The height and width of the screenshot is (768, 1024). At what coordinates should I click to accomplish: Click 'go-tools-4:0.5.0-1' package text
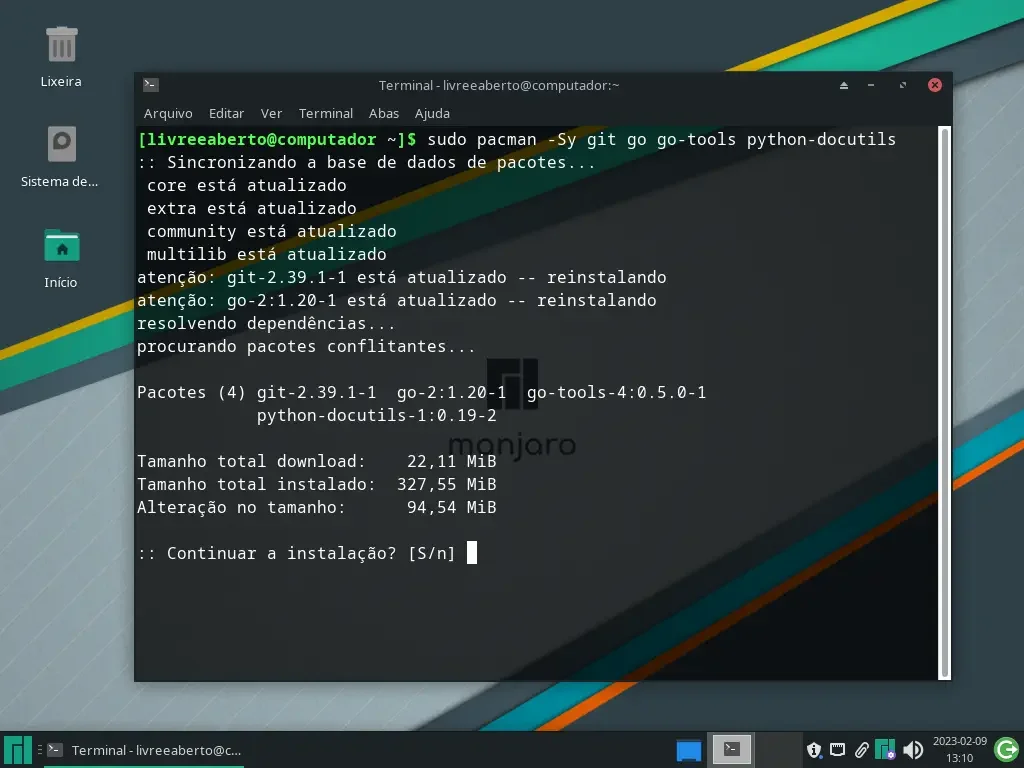tap(616, 392)
